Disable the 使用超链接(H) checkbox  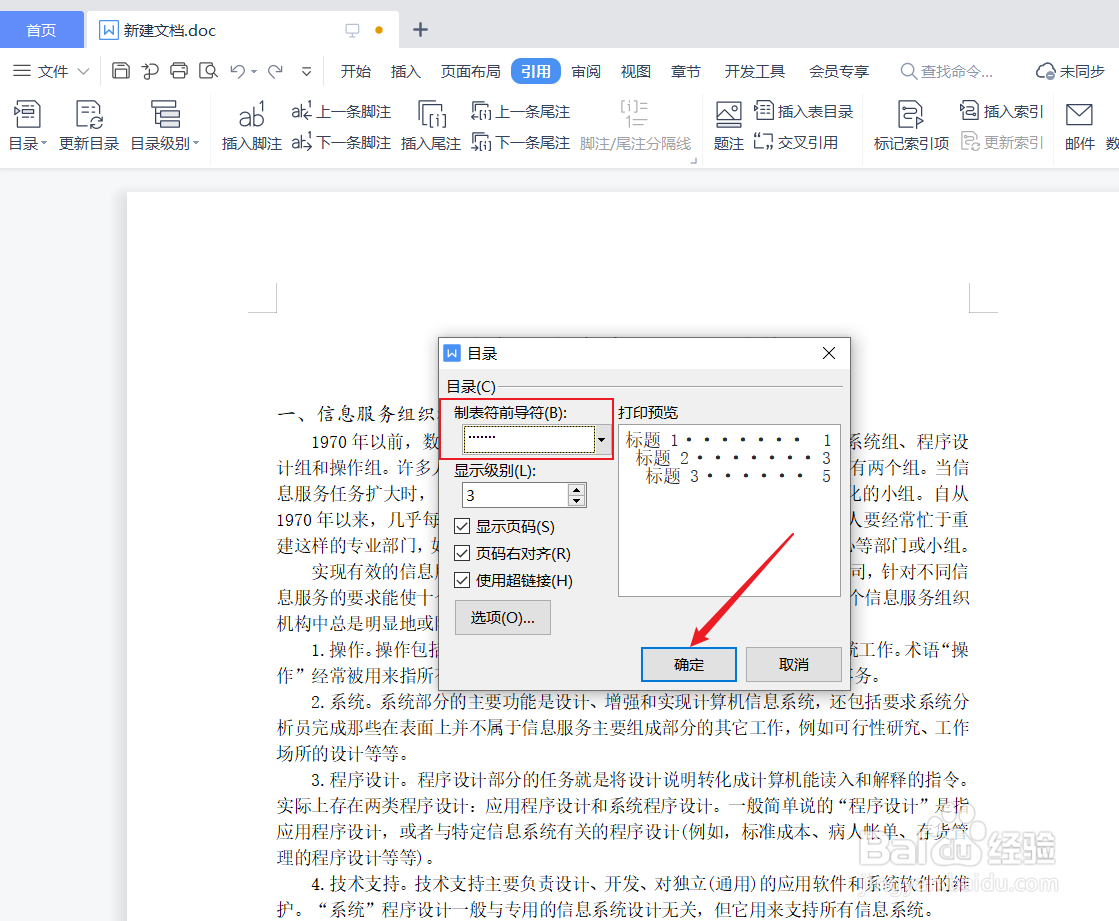click(x=462, y=580)
